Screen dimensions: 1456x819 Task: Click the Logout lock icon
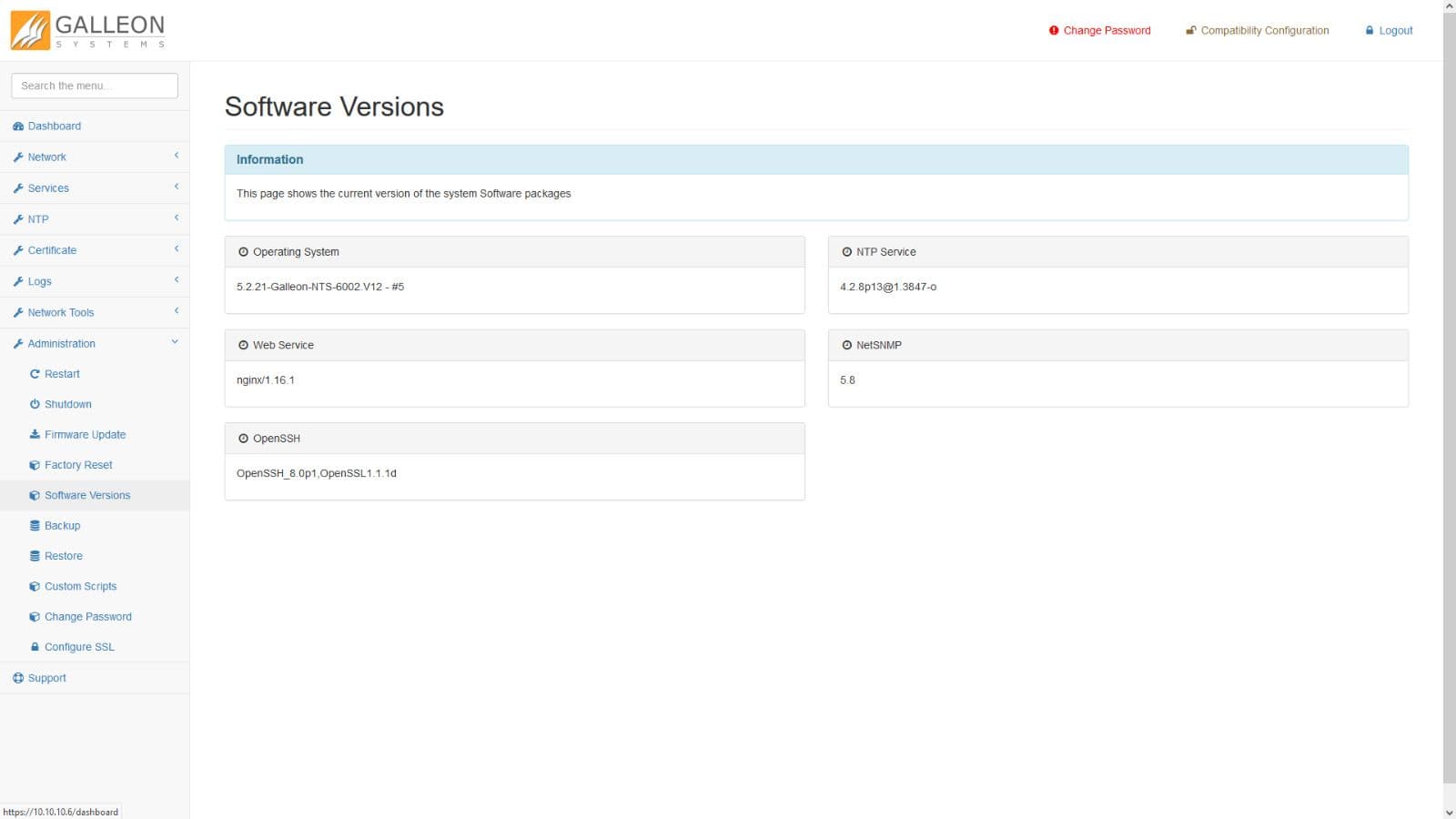pyautogui.click(x=1369, y=31)
